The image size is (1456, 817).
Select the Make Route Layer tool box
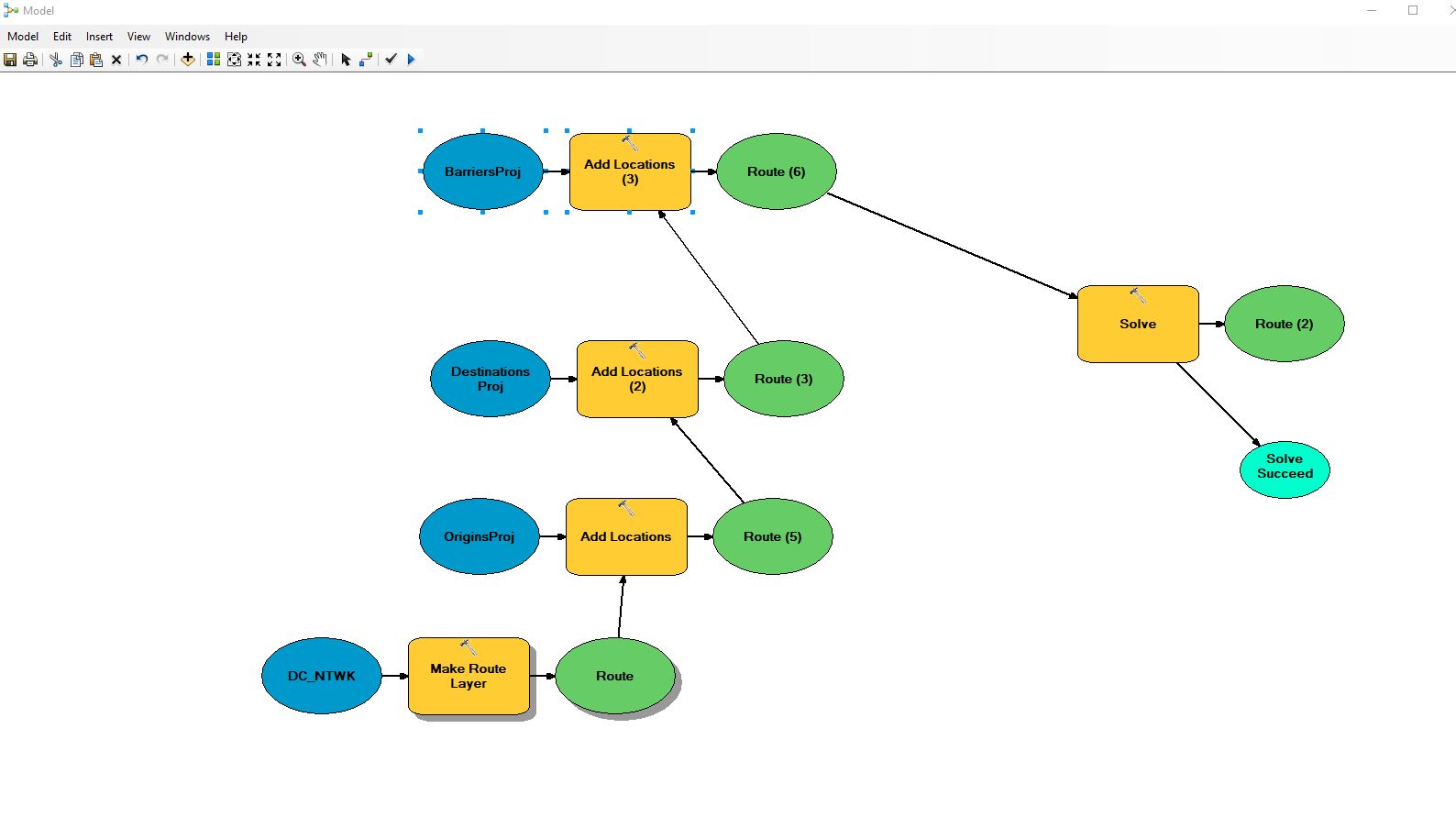point(469,676)
